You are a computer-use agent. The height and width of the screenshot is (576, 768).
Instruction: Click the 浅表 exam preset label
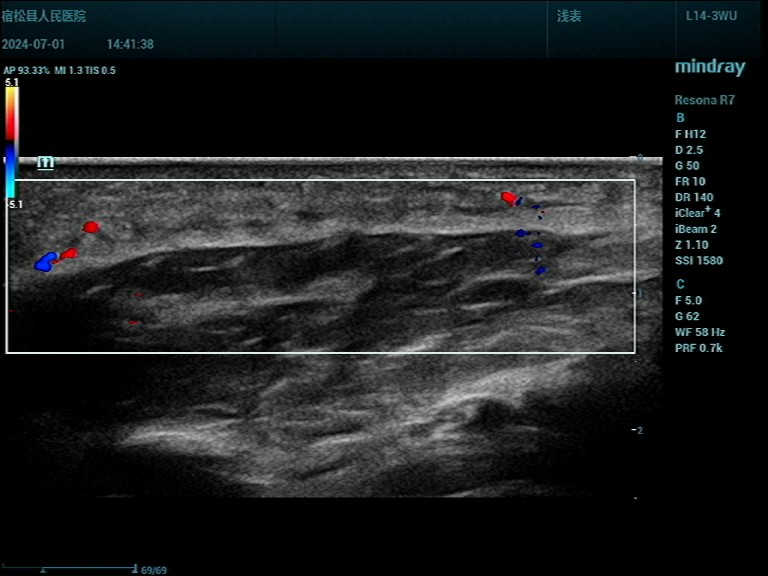click(569, 16)
